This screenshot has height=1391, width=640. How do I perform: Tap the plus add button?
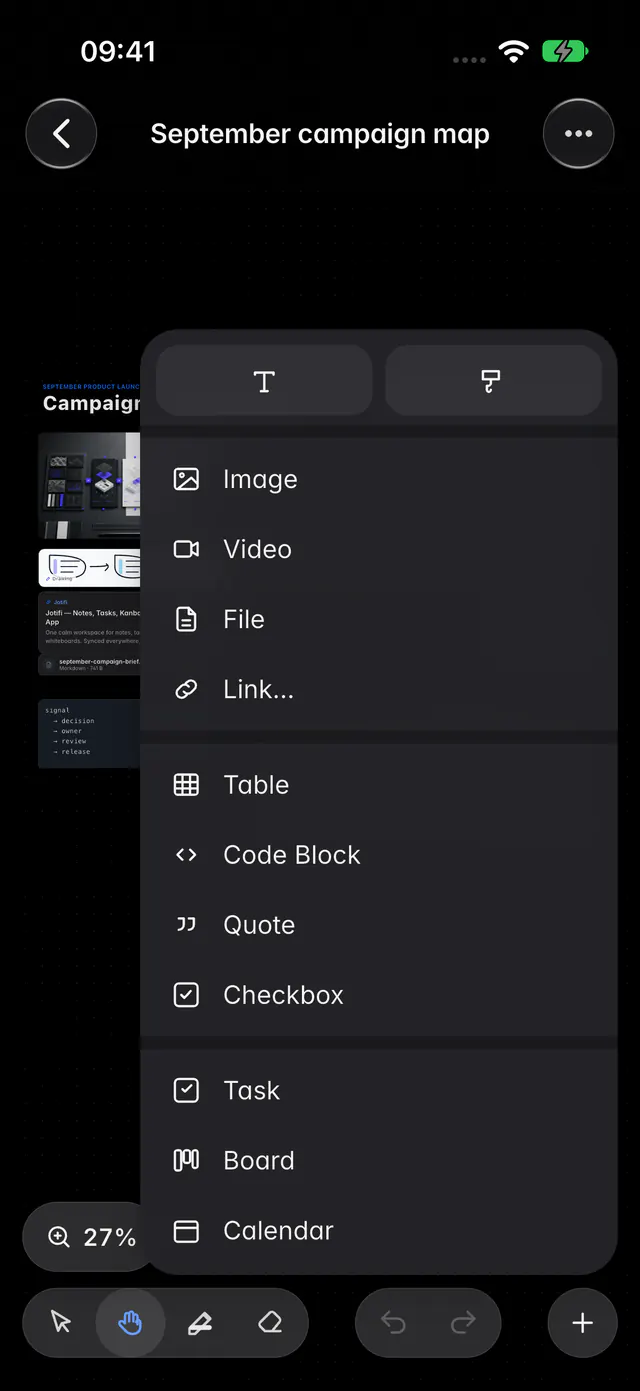(x=582, y=1323)
